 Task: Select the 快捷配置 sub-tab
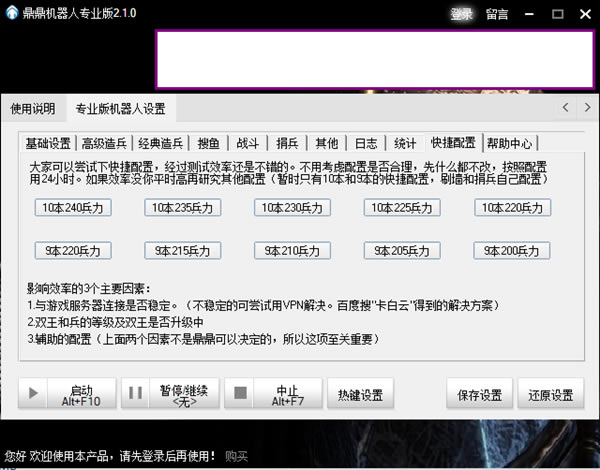(453, 142)
